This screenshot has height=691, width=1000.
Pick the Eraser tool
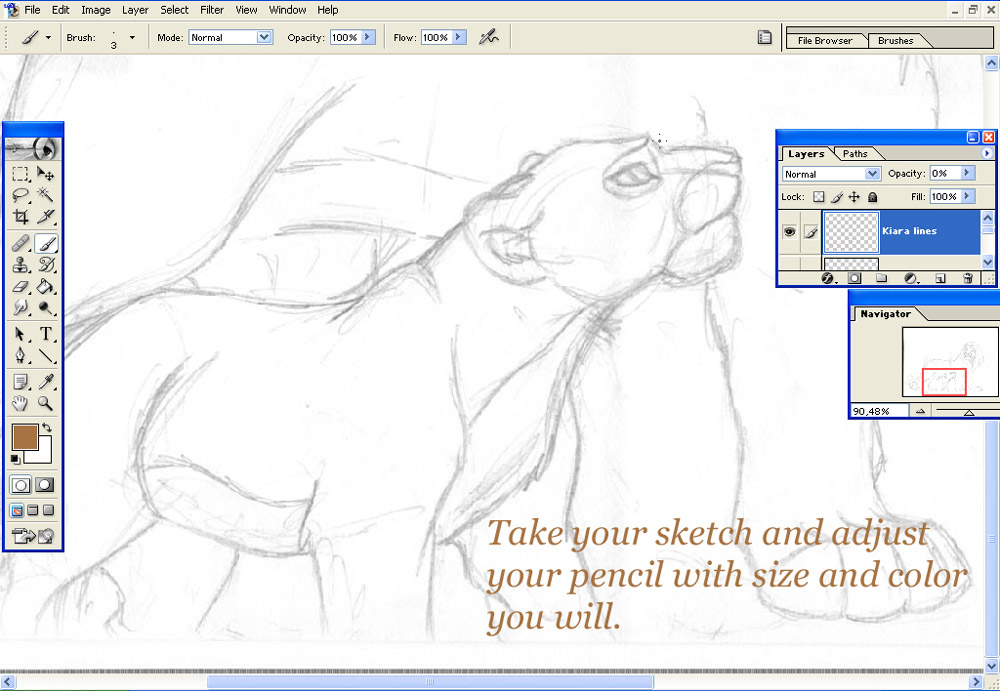coord(20,286)
